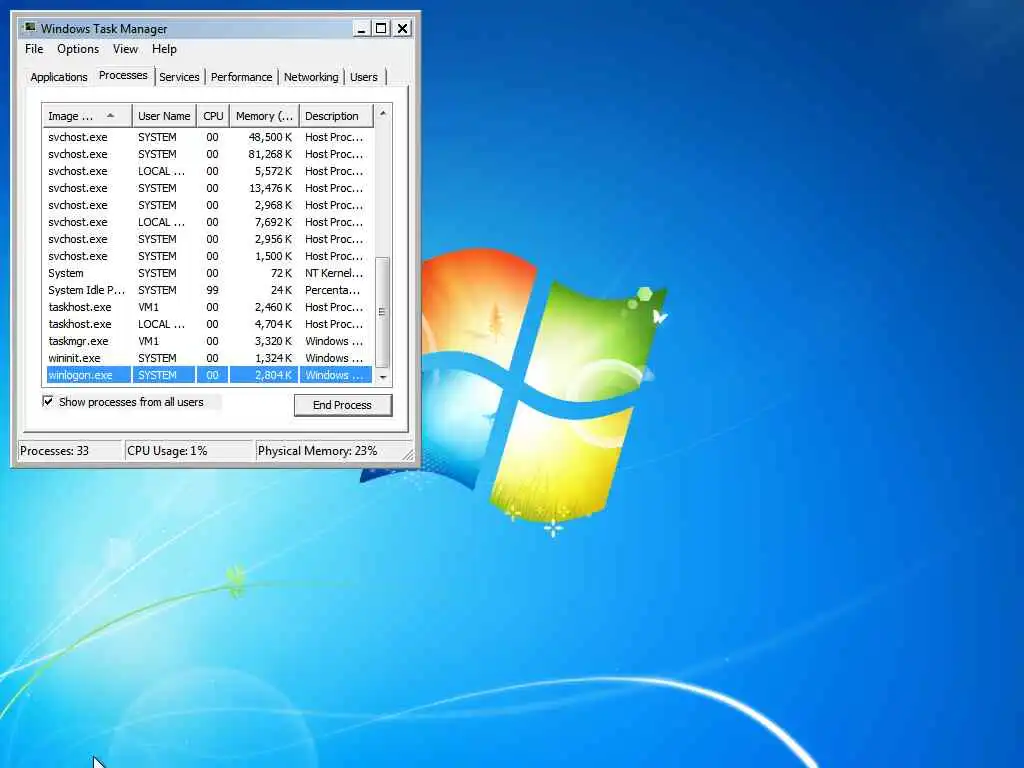Click the CPU Usage: 1% status entry
The height and width of the screenshot is (768, 1024).
(x=189, y=451)
